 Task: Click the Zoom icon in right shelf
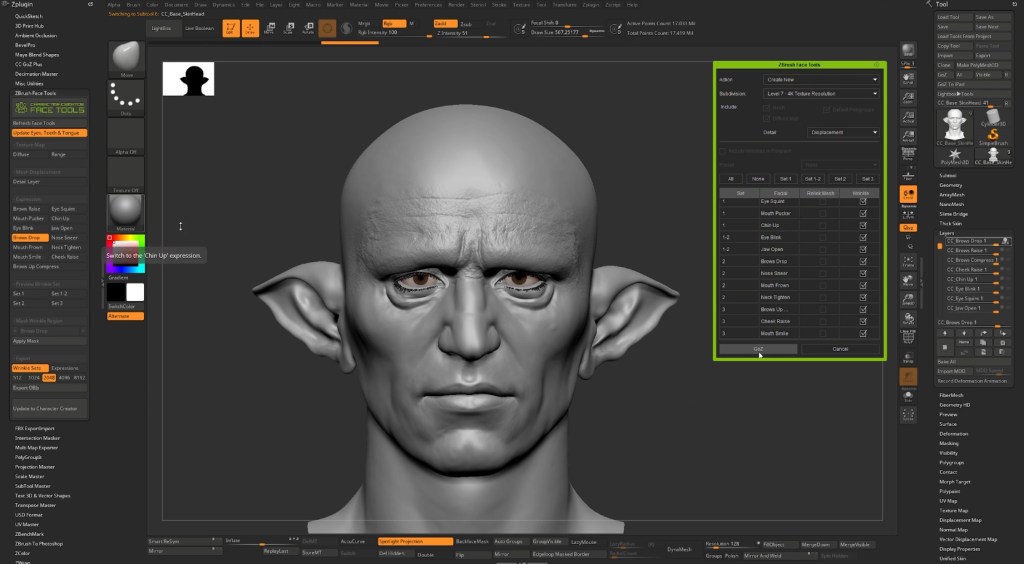908,99
